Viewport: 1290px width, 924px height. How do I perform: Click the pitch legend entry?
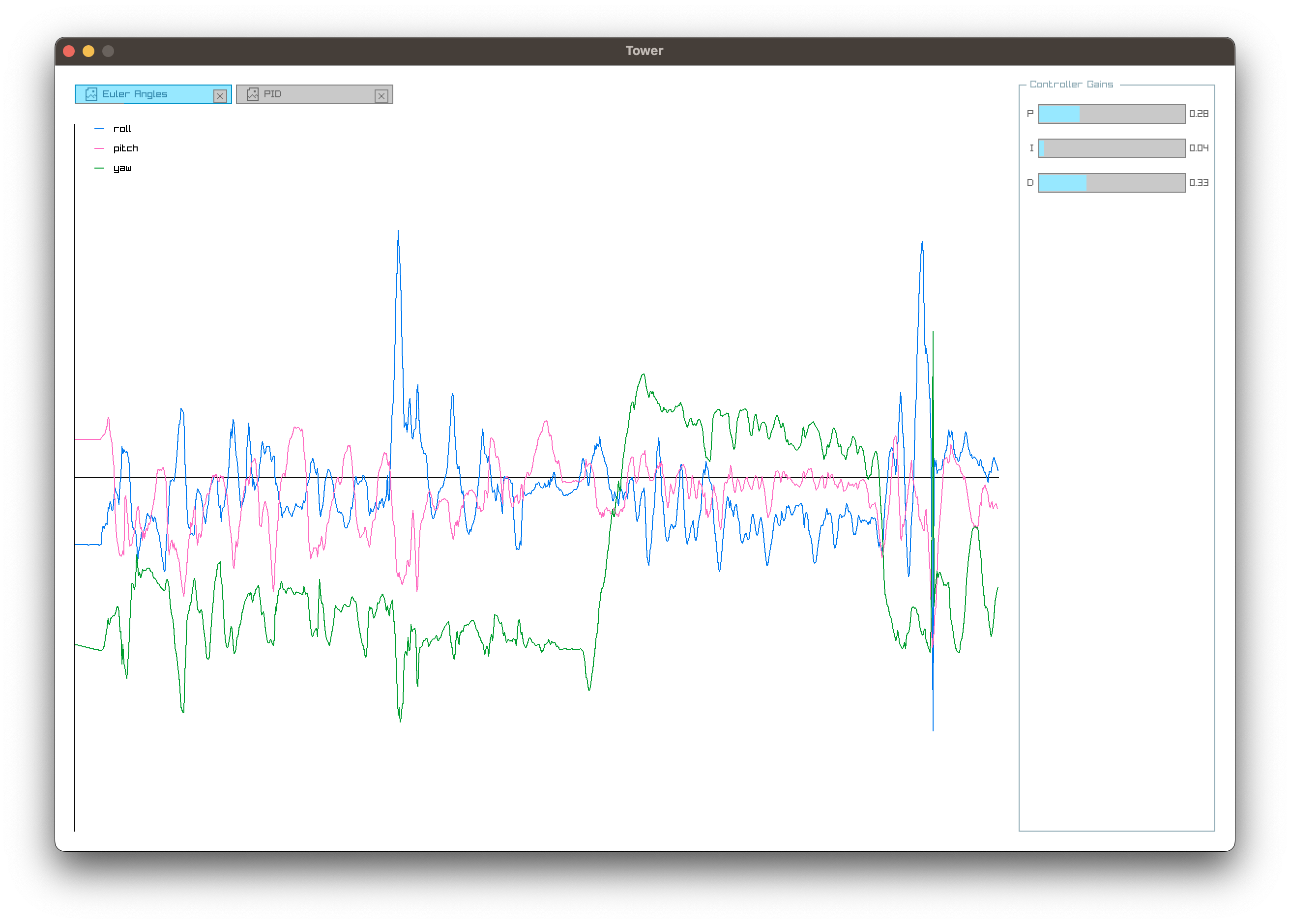[116, 148]
